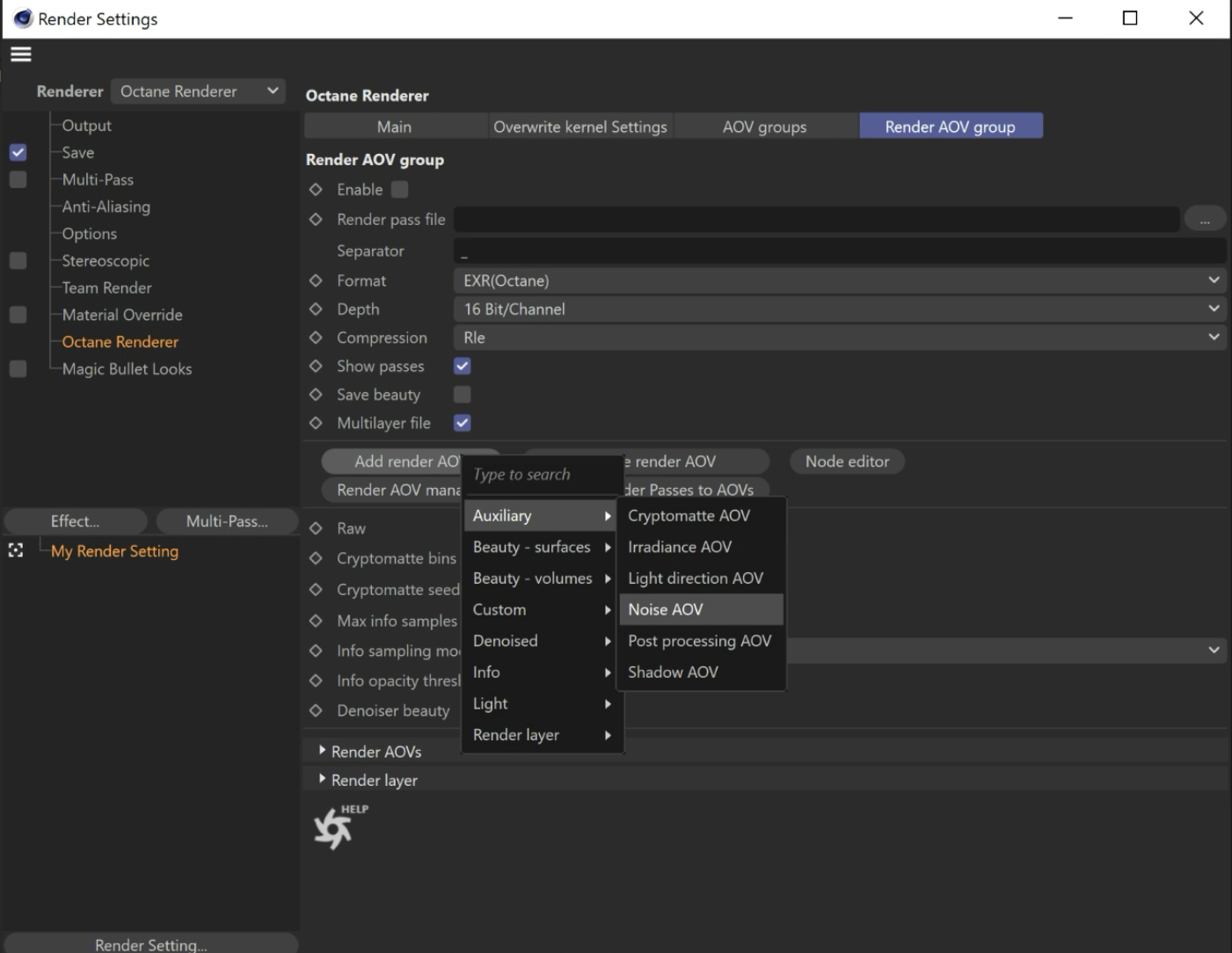The width and height of the screenshot is (1232, 953).
Task: Open the Depth dropdown showing 16 Bit/Channel
Action: tap(840, 309)
